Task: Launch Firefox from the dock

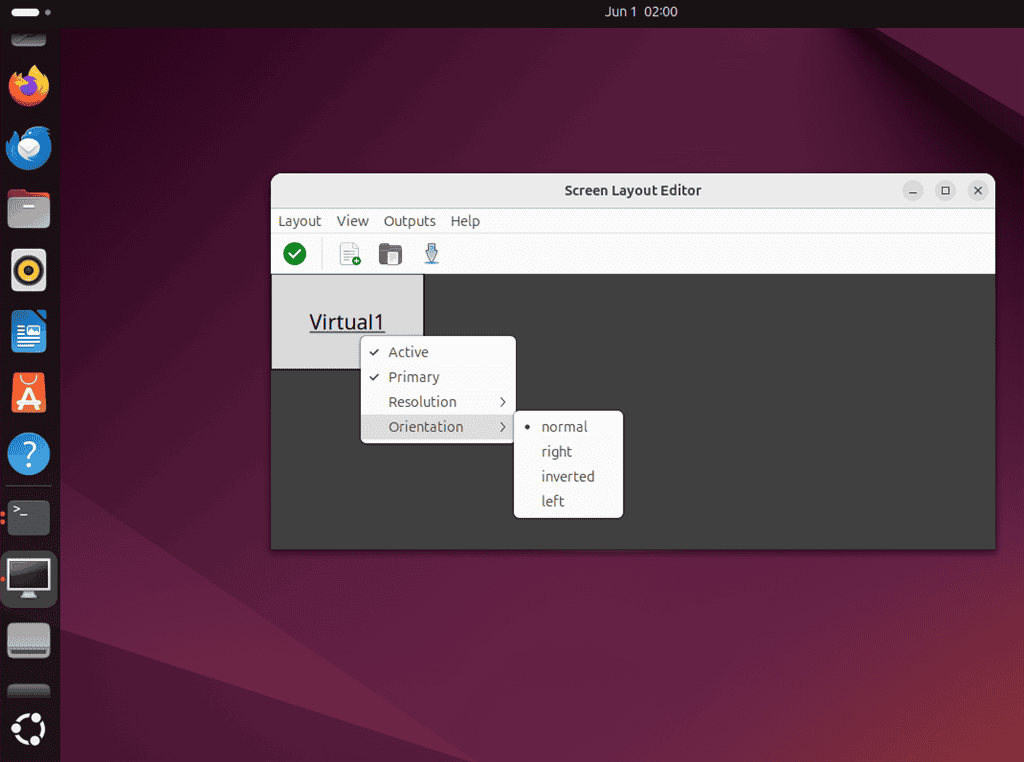Action: click(29, 86)
